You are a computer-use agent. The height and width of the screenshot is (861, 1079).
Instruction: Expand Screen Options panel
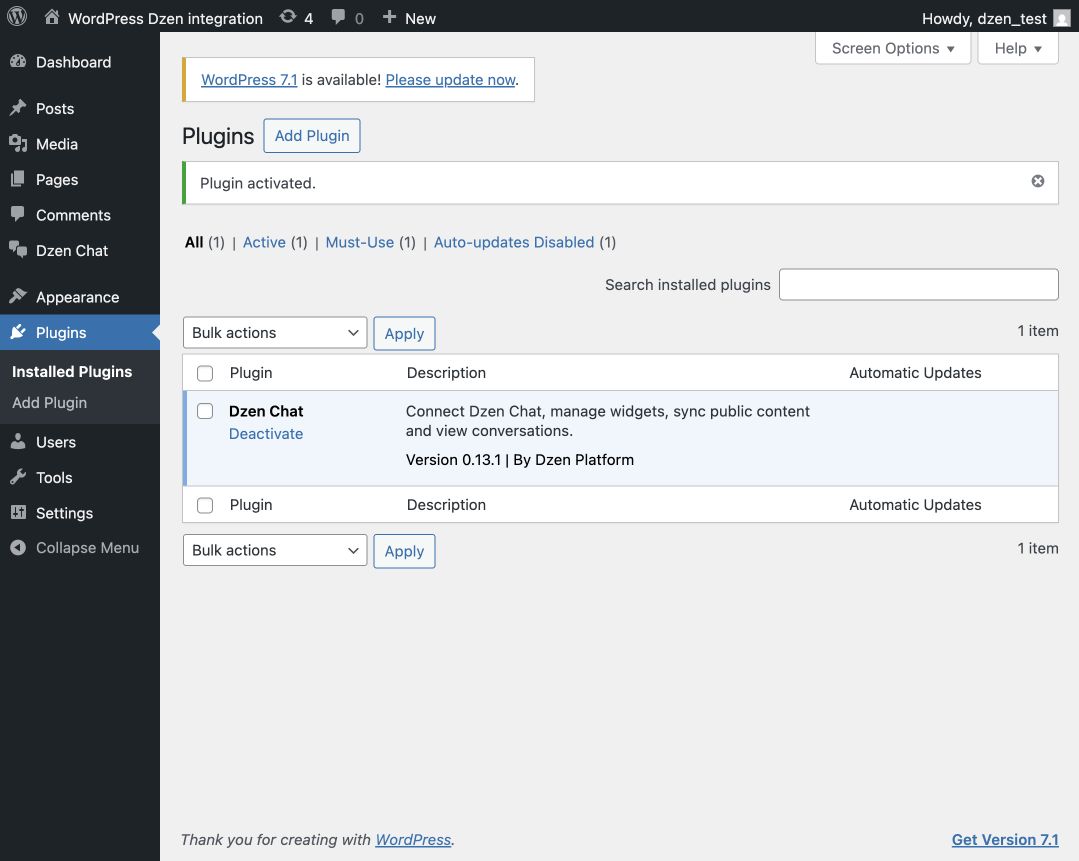click(x=893, y=48)
